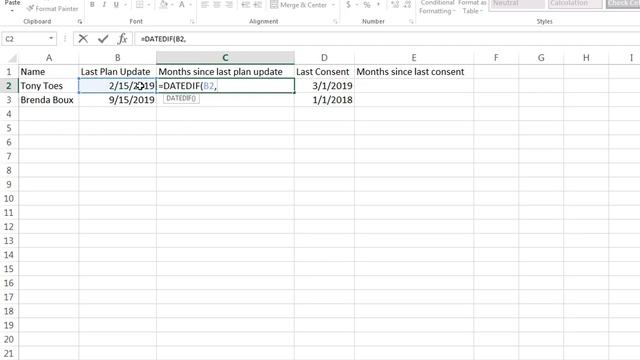Expand Font Color dropdown arrow

pos(191,4)
